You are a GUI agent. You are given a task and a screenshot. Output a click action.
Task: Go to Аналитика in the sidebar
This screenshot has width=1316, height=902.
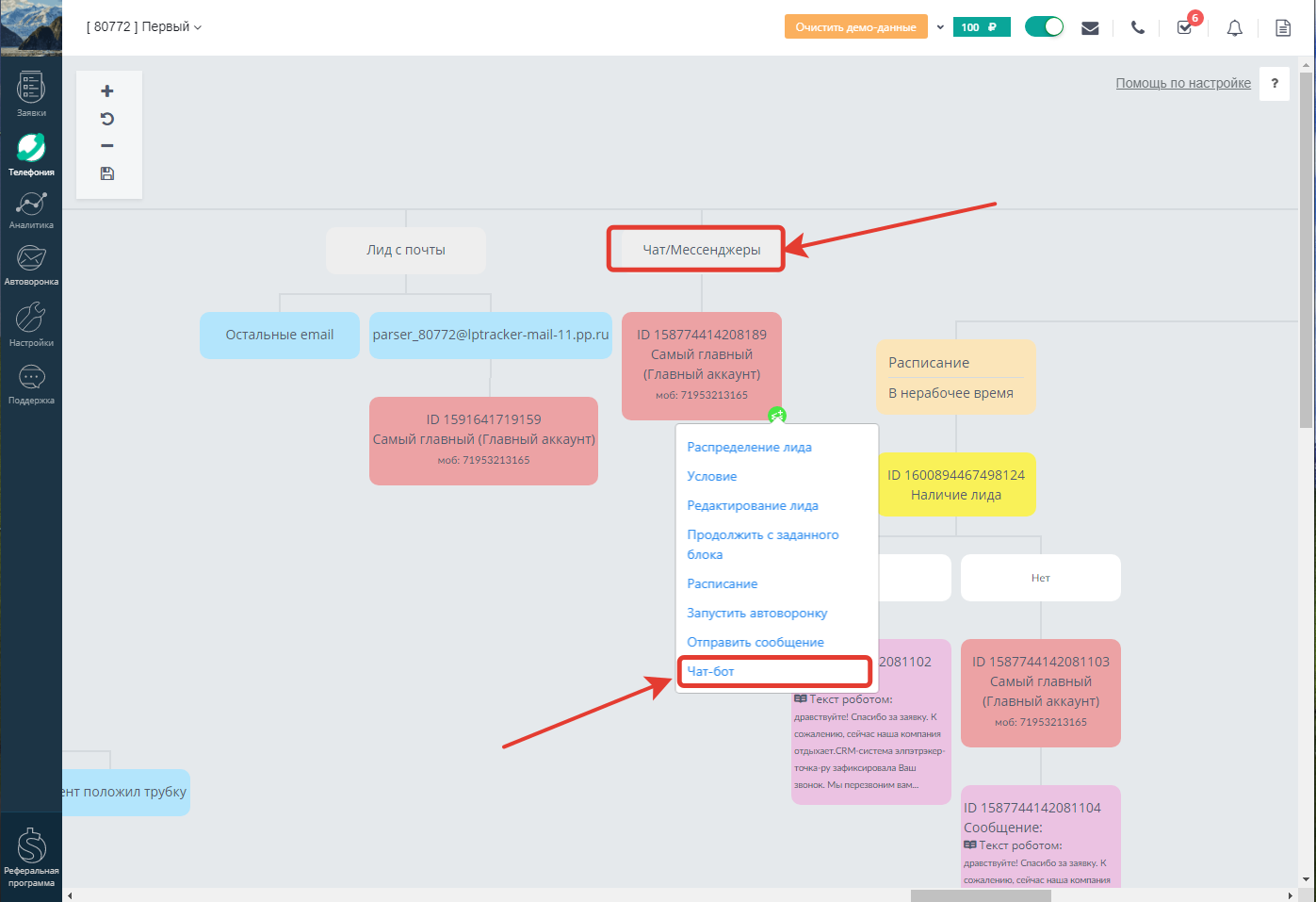click(31, 211)
